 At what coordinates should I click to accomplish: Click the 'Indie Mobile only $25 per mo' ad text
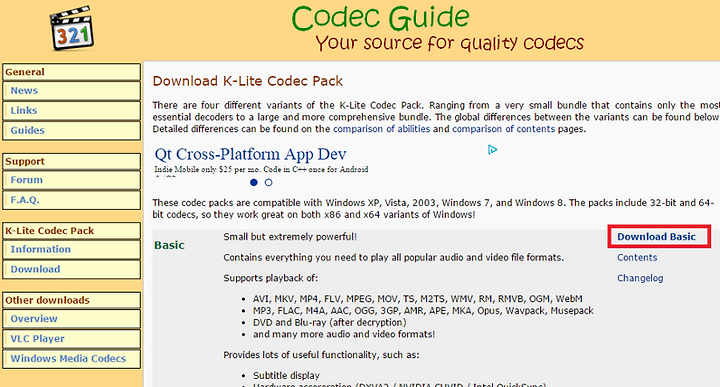tap(261, 169)
